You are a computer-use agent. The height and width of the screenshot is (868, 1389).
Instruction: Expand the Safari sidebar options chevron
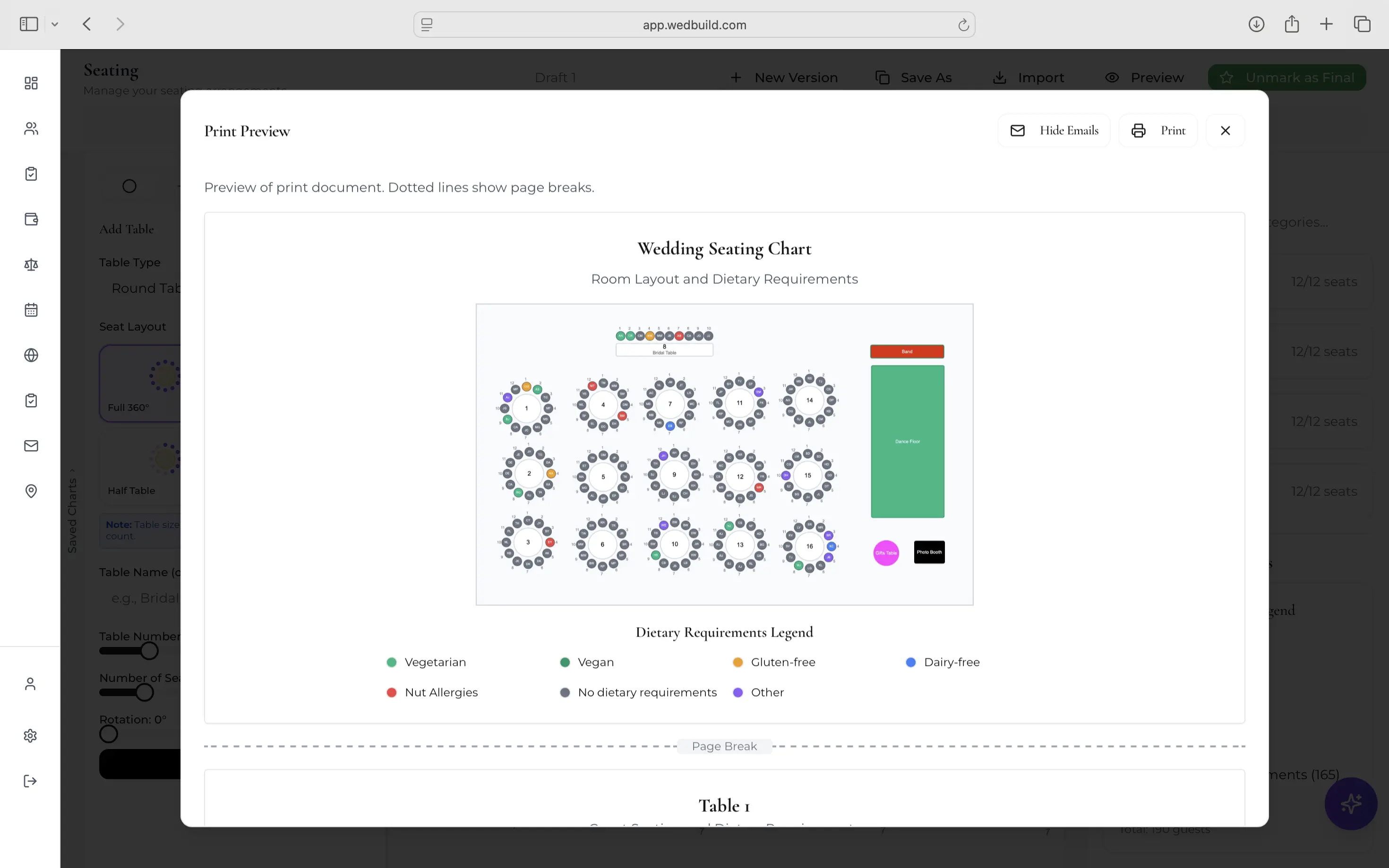(x=54, y=24)
